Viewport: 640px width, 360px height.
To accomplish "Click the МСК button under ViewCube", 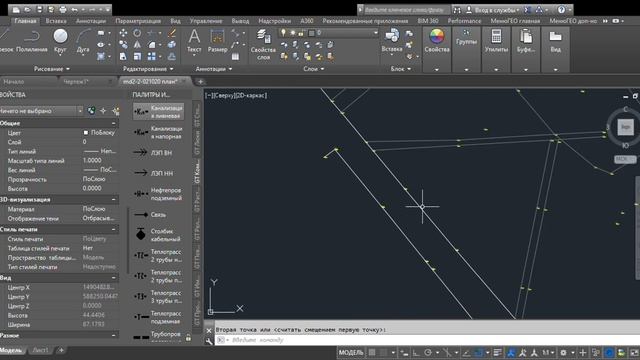I will tap(624, 159).
